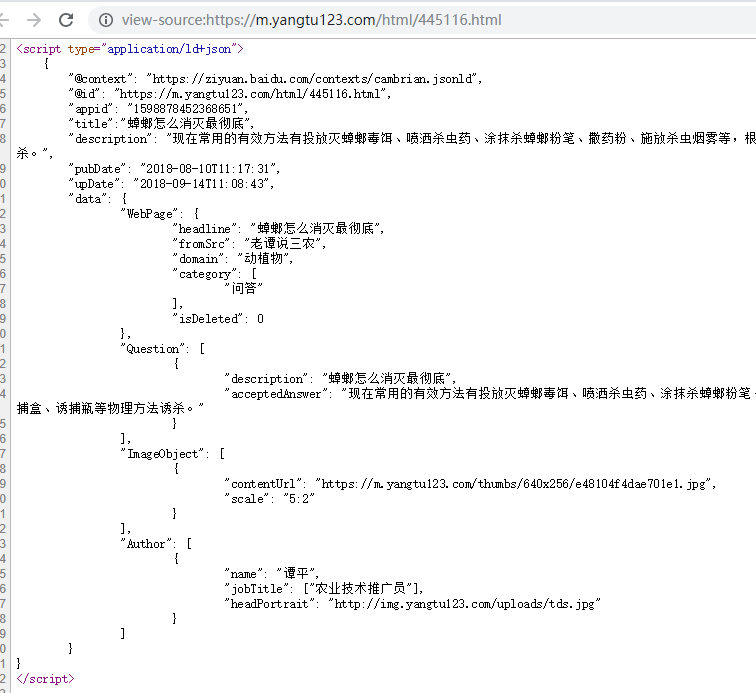Click the Question description 蟑螂怎么消灭最彻底
Screen dimensions: 756x693
pos(387,378)
